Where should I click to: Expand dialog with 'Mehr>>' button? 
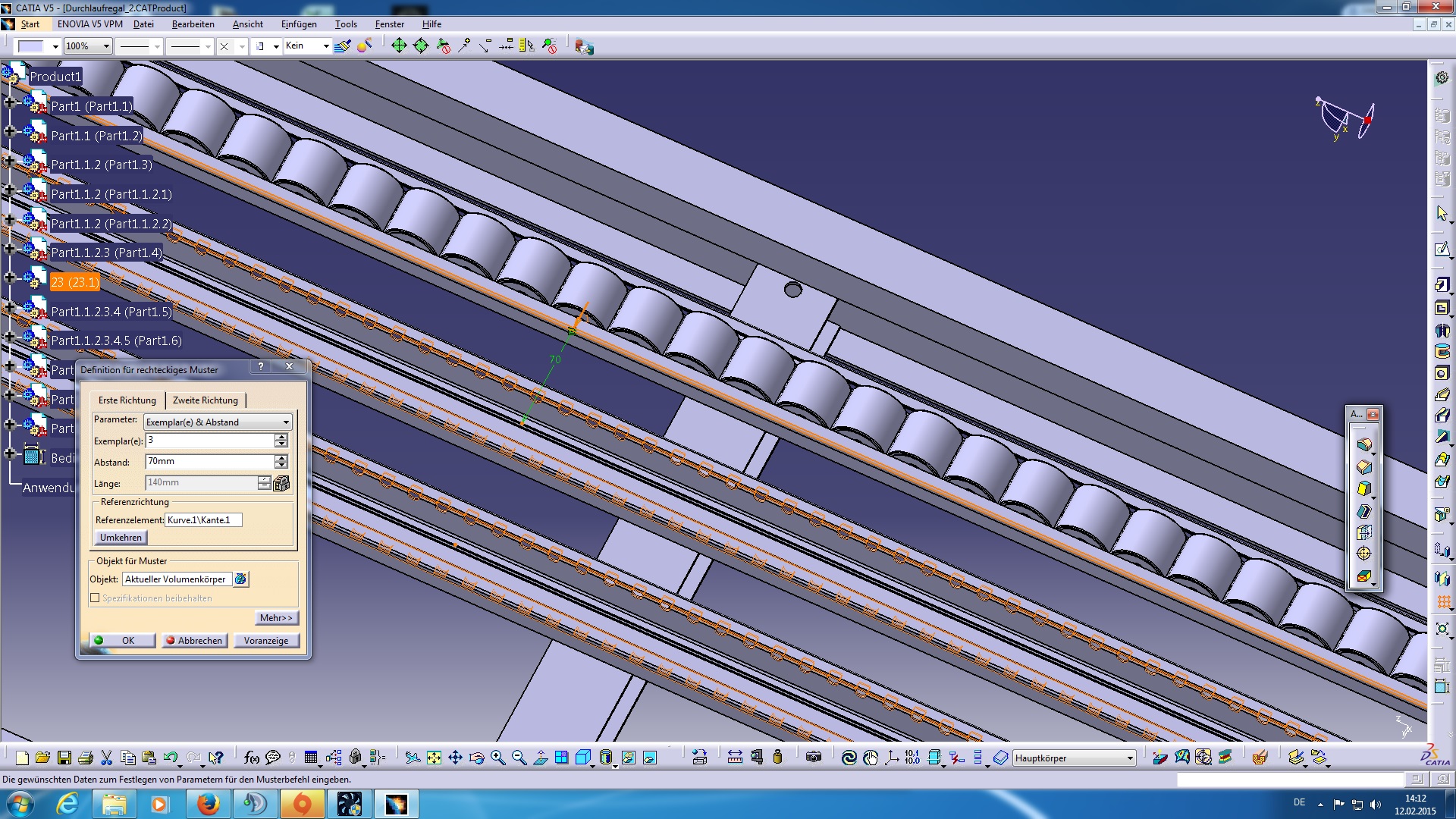click(275, 618)
